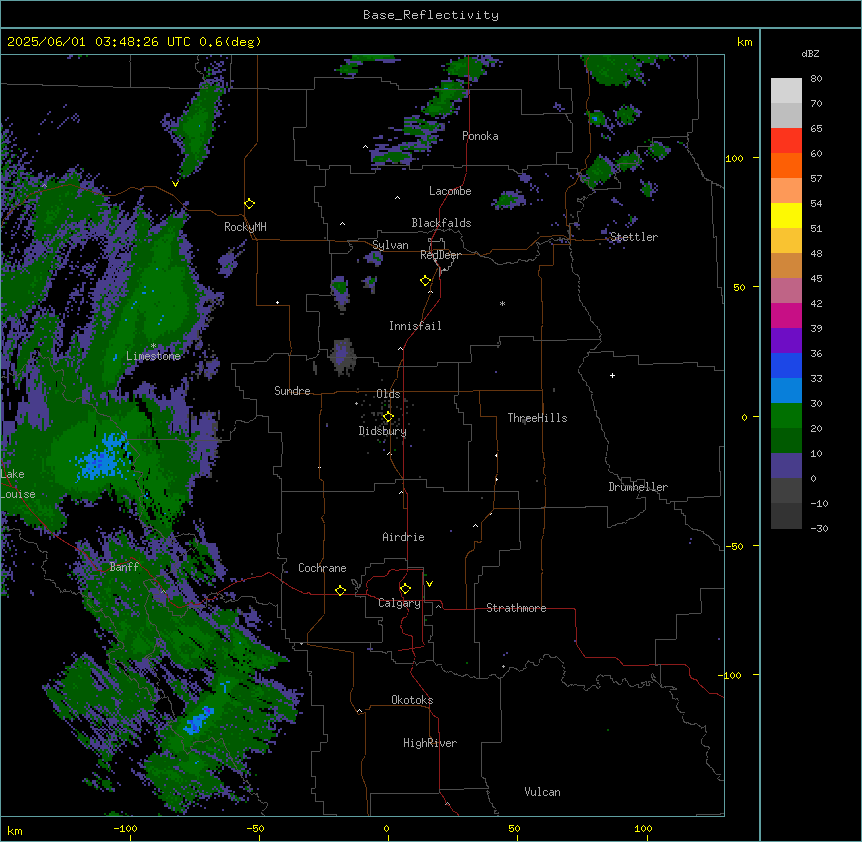The height and width of the screenshot is (842, 862).
Task: Click the asterisk marker above the Limestone label
Action: tap(154, 346)
